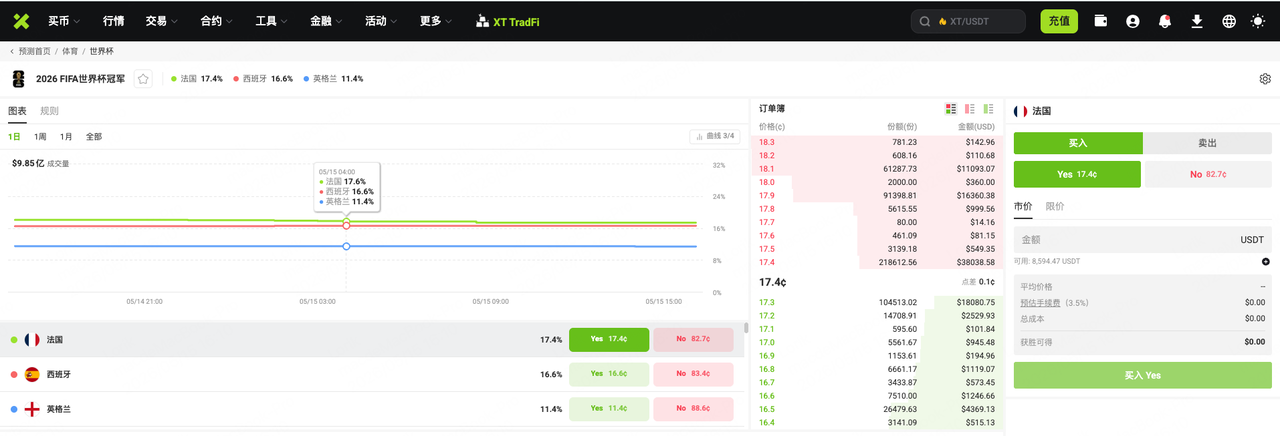
Task: Expand the 活动 dropdown menu
Action: tap(381, 21)
